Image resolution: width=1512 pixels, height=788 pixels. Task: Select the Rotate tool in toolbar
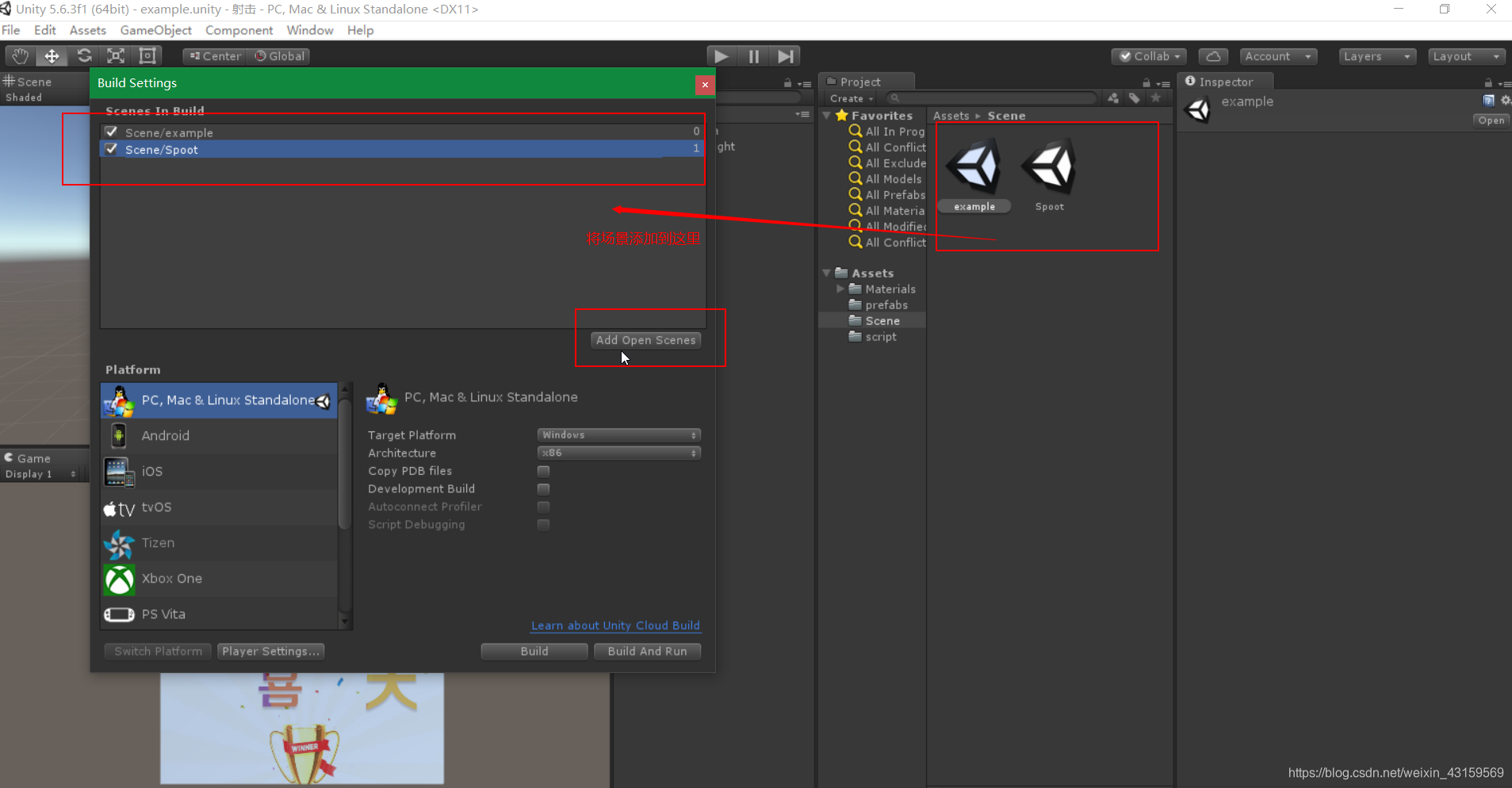pyautogui.click(x=84, y=56)
